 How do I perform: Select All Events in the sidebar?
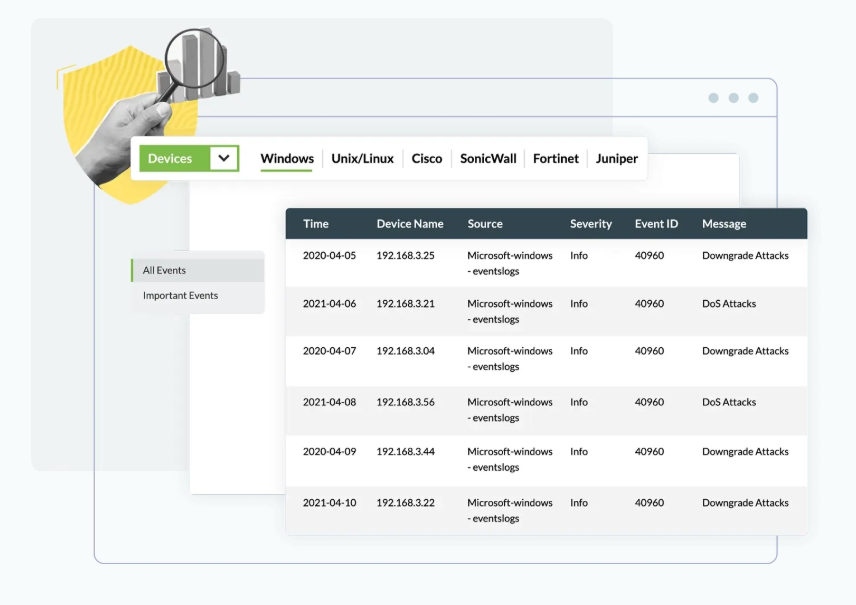(198, 270)
